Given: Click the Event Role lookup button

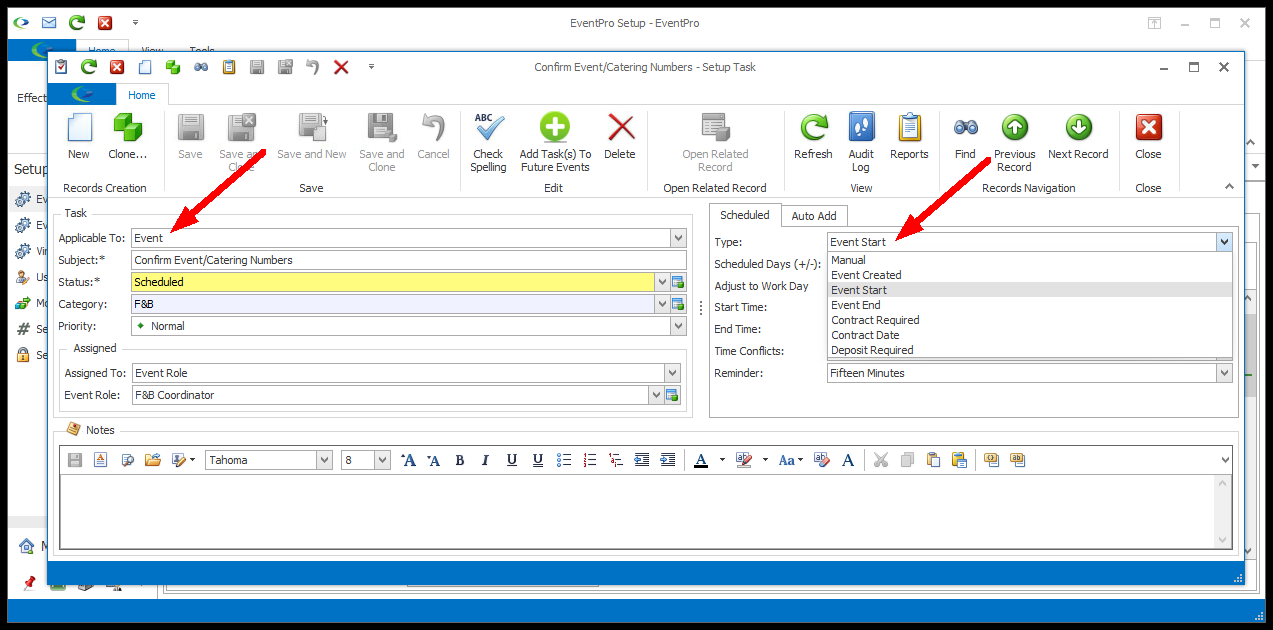Looking at the screenshot, I should 672,395.
